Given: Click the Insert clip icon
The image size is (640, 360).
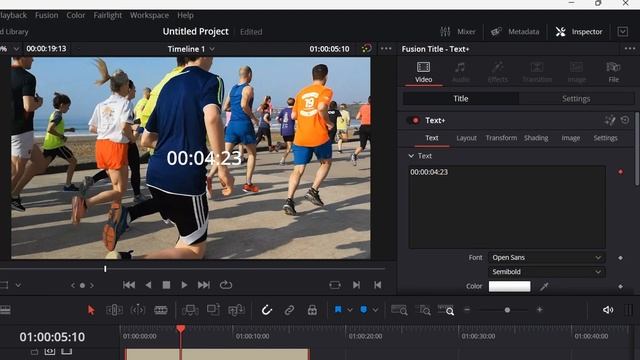Looking at the screenshot, I should [x=190, y=310].
